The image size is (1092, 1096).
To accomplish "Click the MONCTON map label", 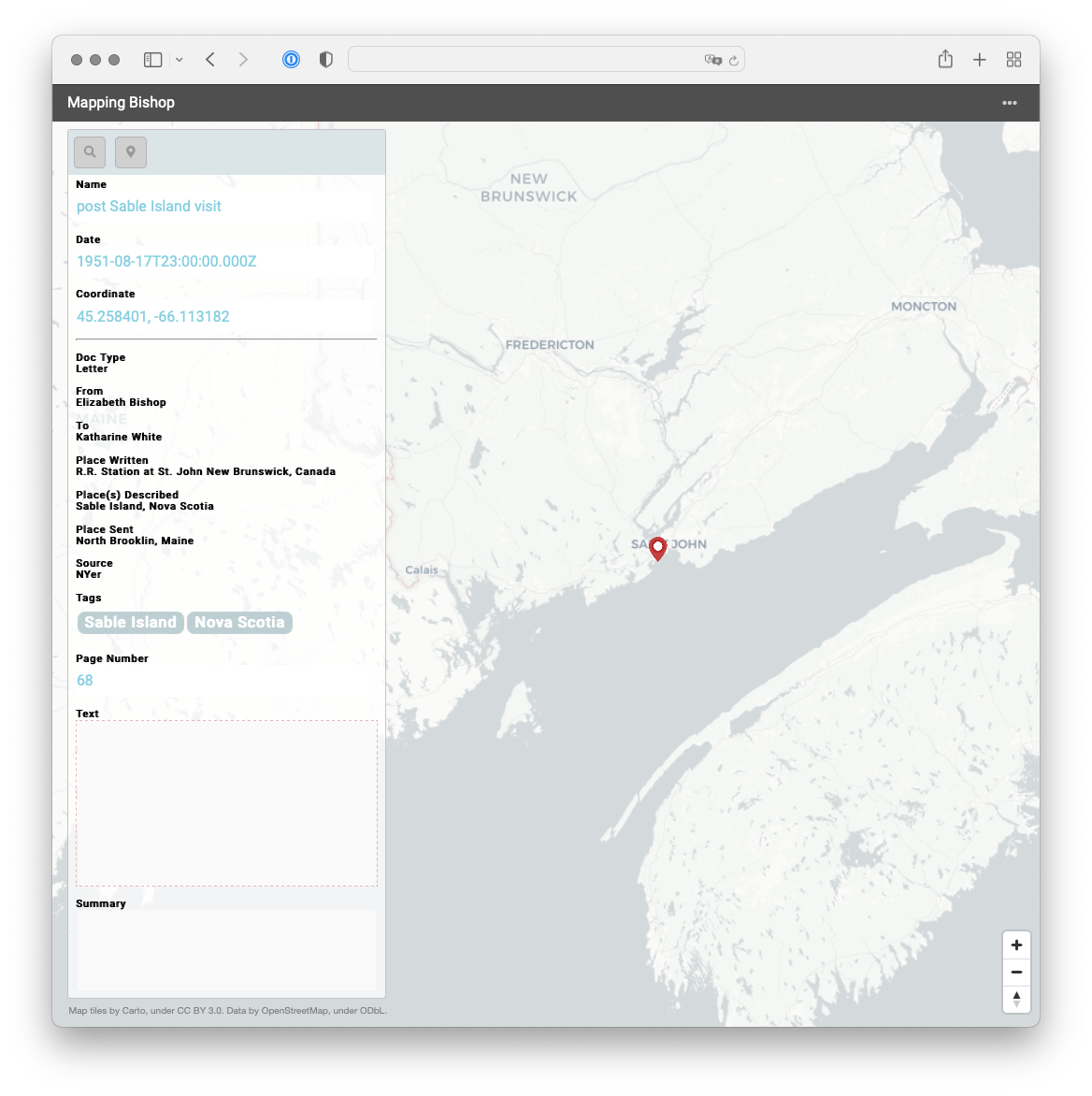I will pos(924,306).
